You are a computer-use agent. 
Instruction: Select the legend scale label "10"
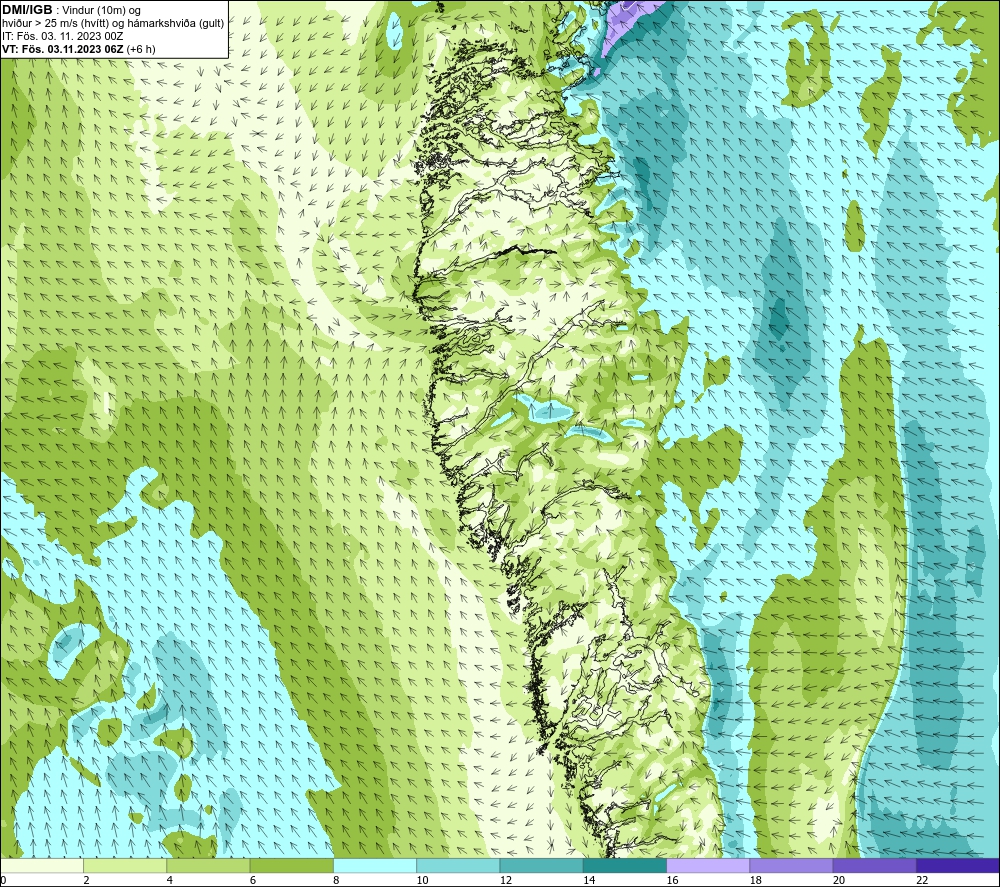(x=422, y=881)
